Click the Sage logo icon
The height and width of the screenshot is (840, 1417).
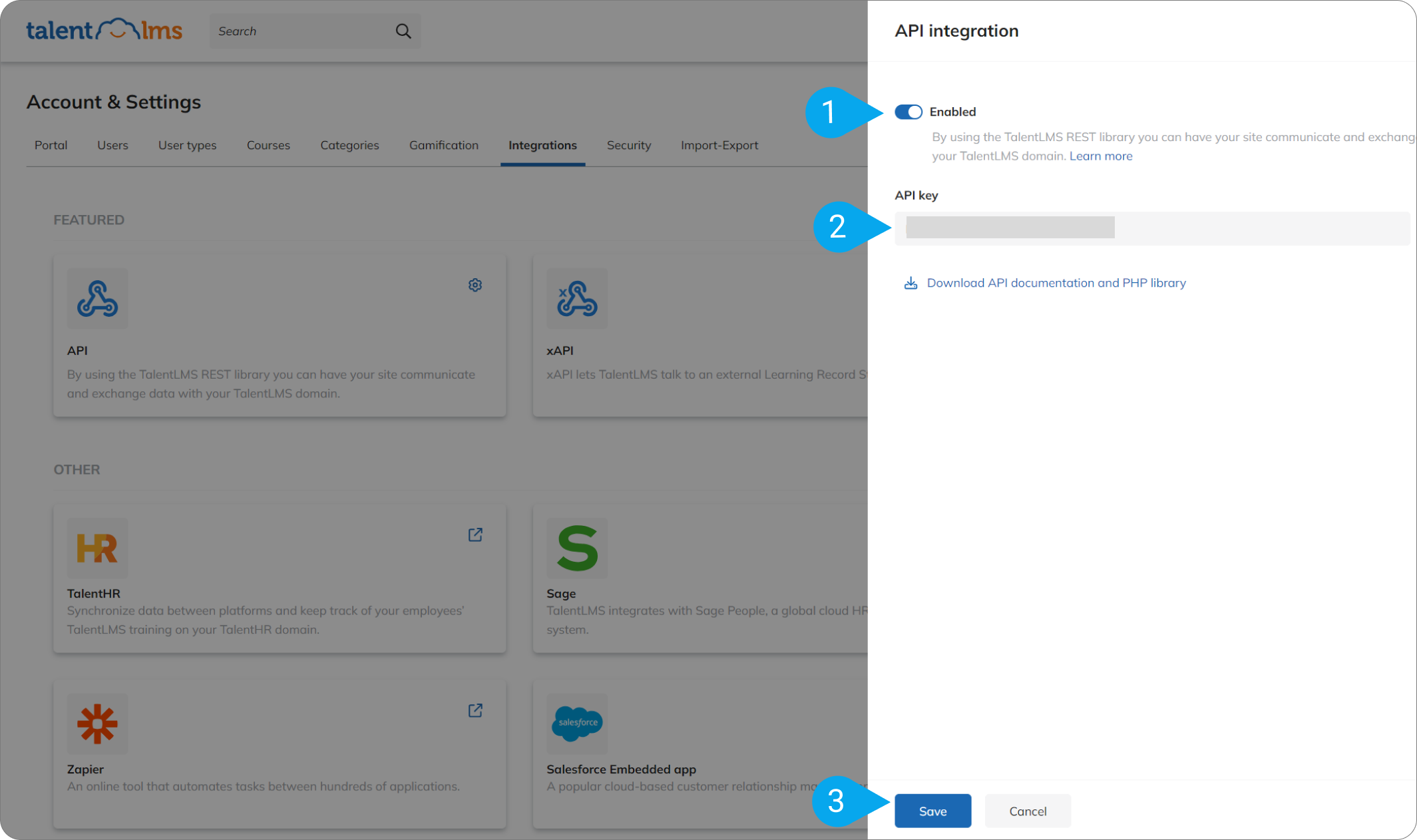point(576,548)
